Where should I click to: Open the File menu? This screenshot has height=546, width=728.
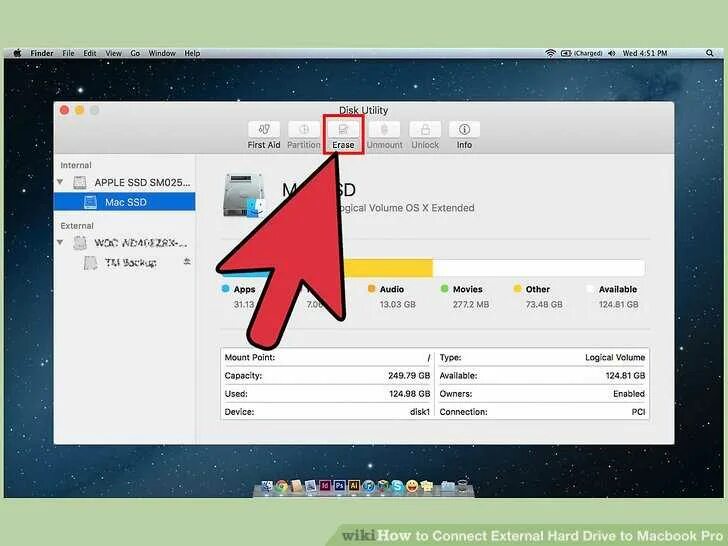click(x=68, y=53)
